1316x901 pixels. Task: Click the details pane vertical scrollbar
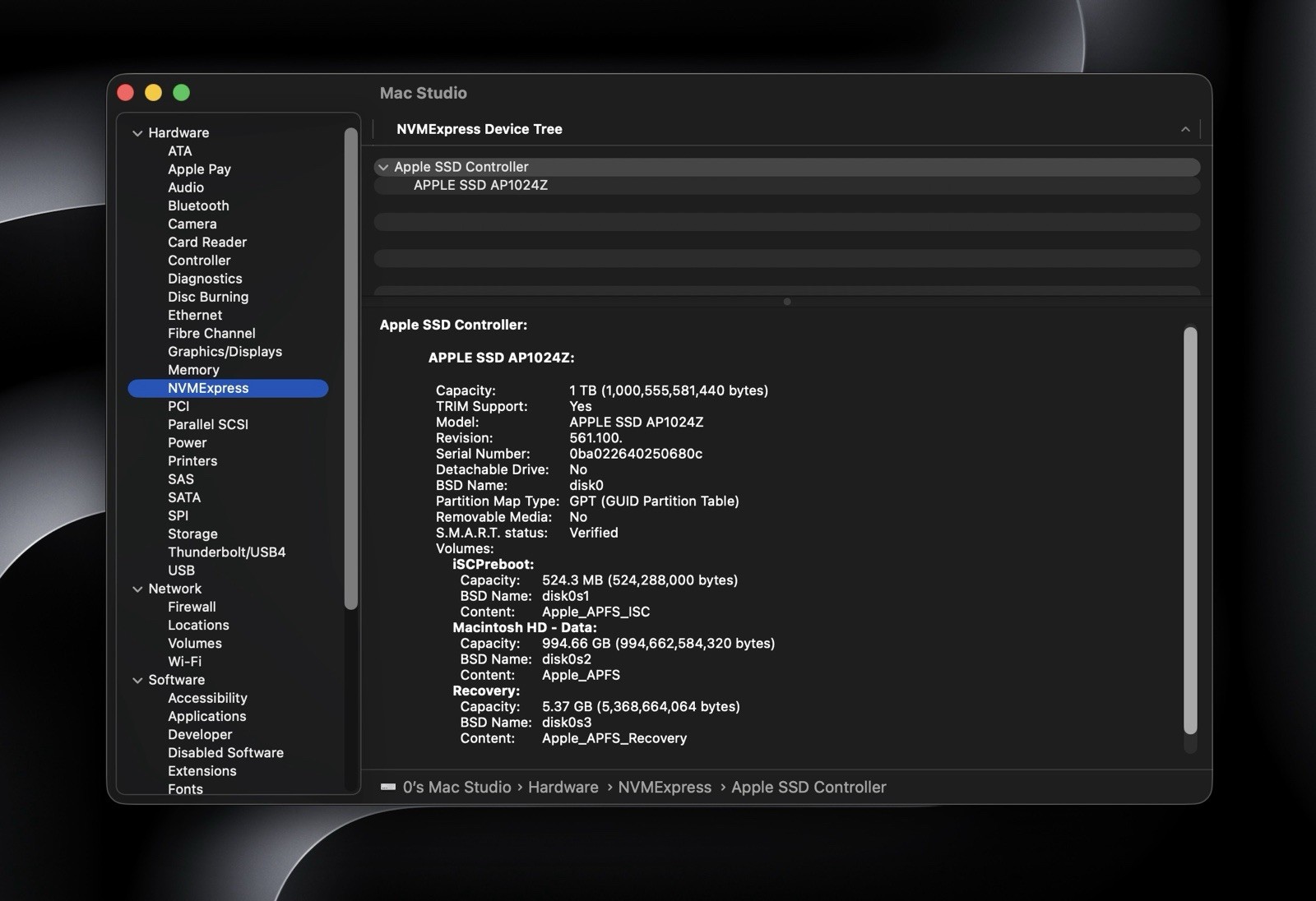(x=1190, y=530)
